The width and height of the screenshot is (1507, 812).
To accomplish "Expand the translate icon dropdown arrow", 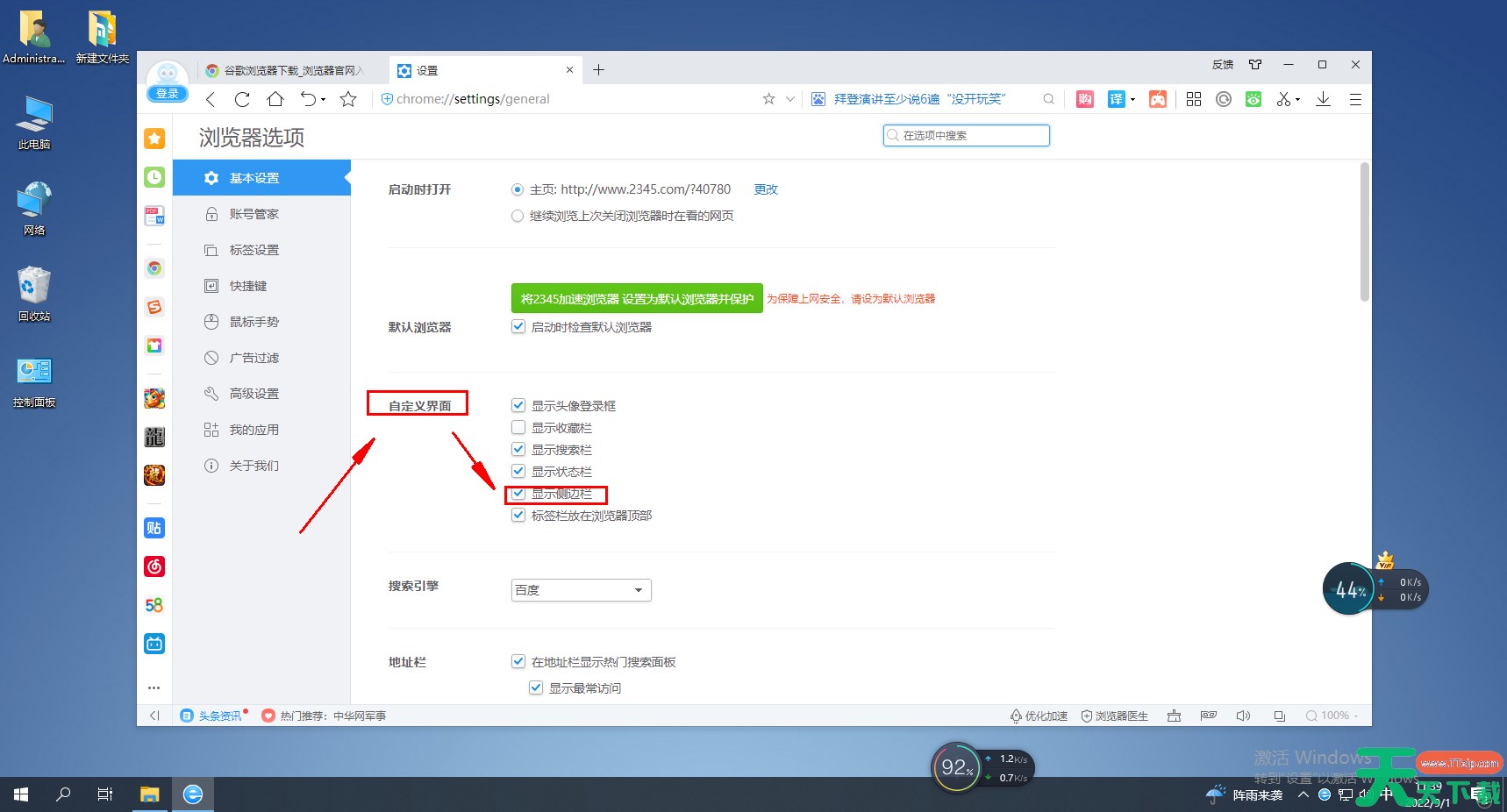I will [x=1132, y=99].
